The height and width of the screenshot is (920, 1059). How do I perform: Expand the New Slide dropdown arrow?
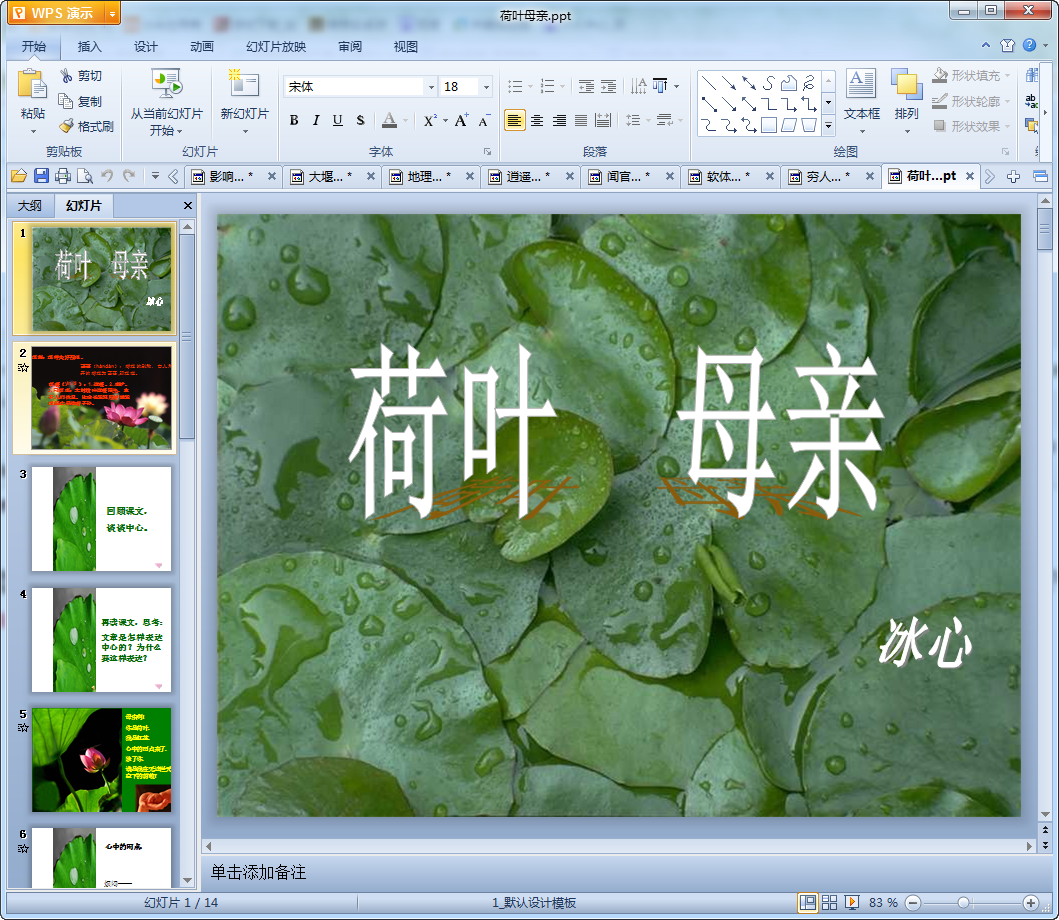244,131
